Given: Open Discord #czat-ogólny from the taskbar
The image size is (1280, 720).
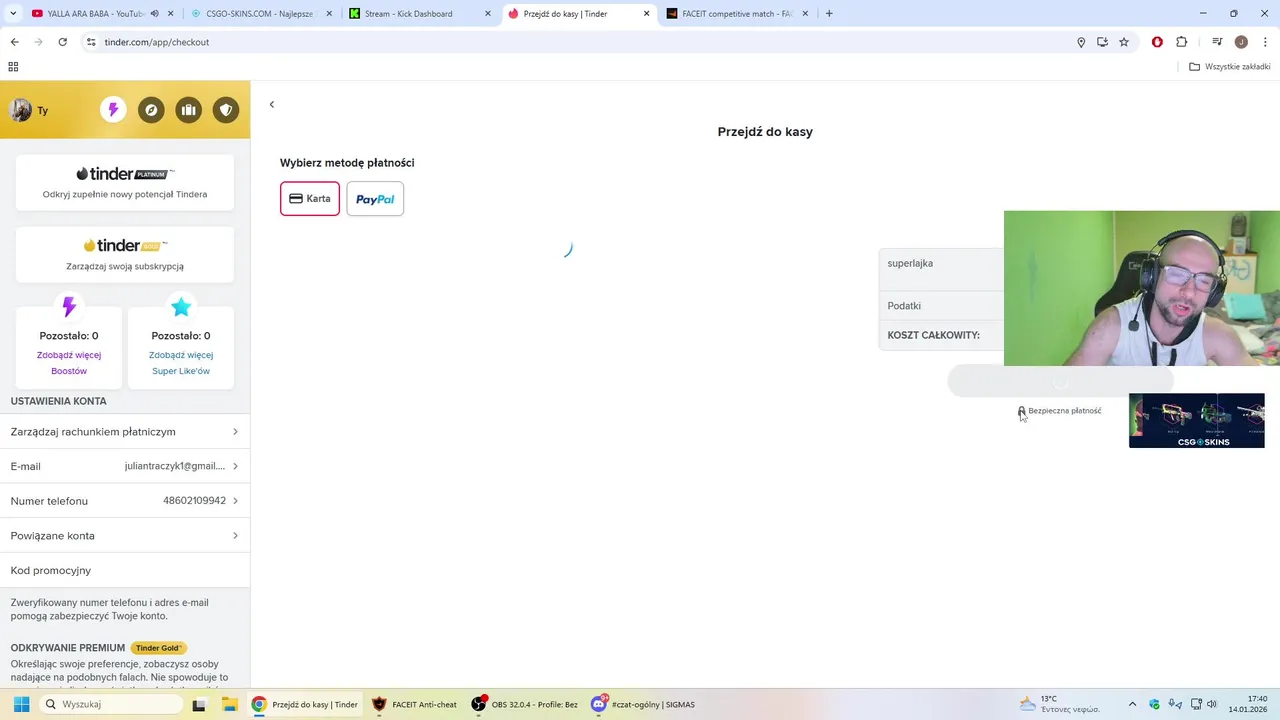Looking at the screenshot, I should pos(644,704).
